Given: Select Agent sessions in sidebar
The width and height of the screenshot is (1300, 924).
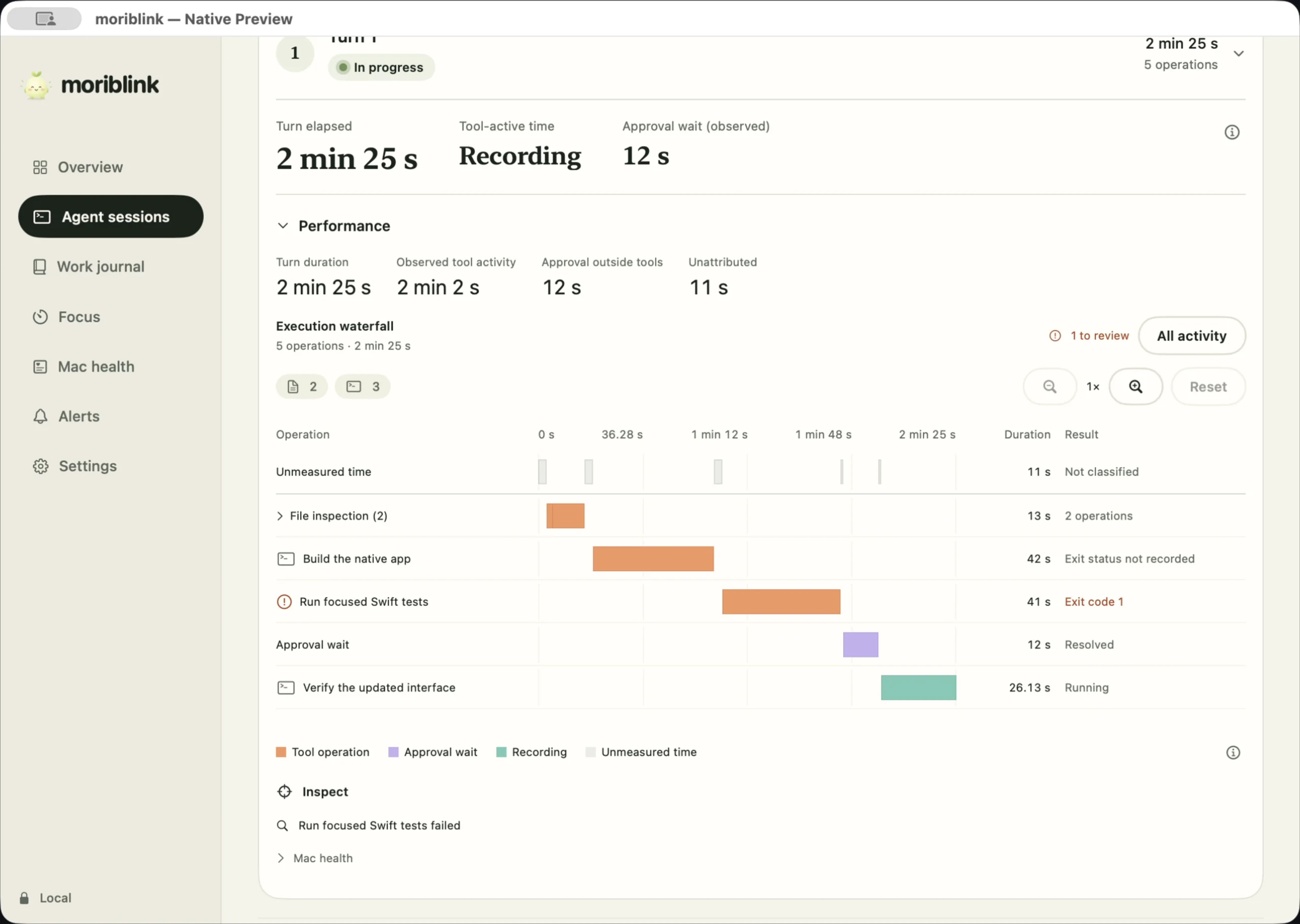Looking at the screenshot, I should pos(111,217).
